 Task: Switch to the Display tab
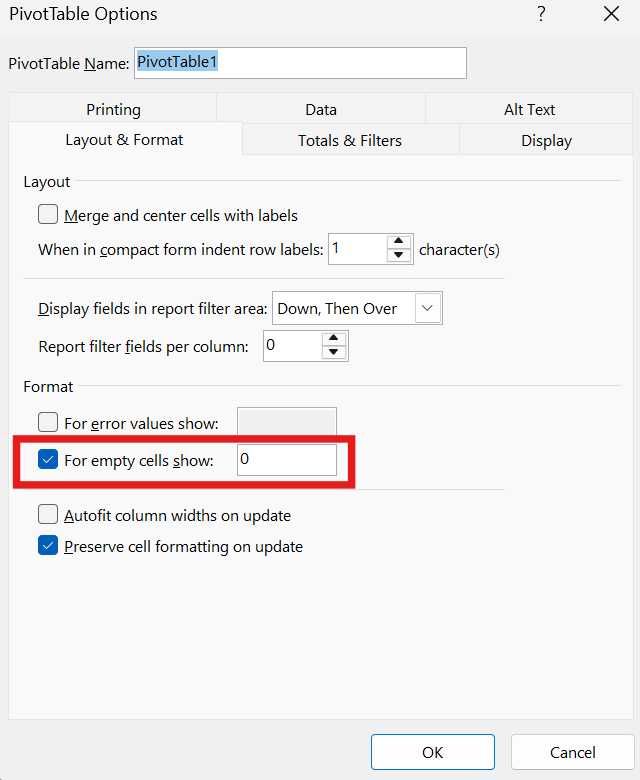546,141
